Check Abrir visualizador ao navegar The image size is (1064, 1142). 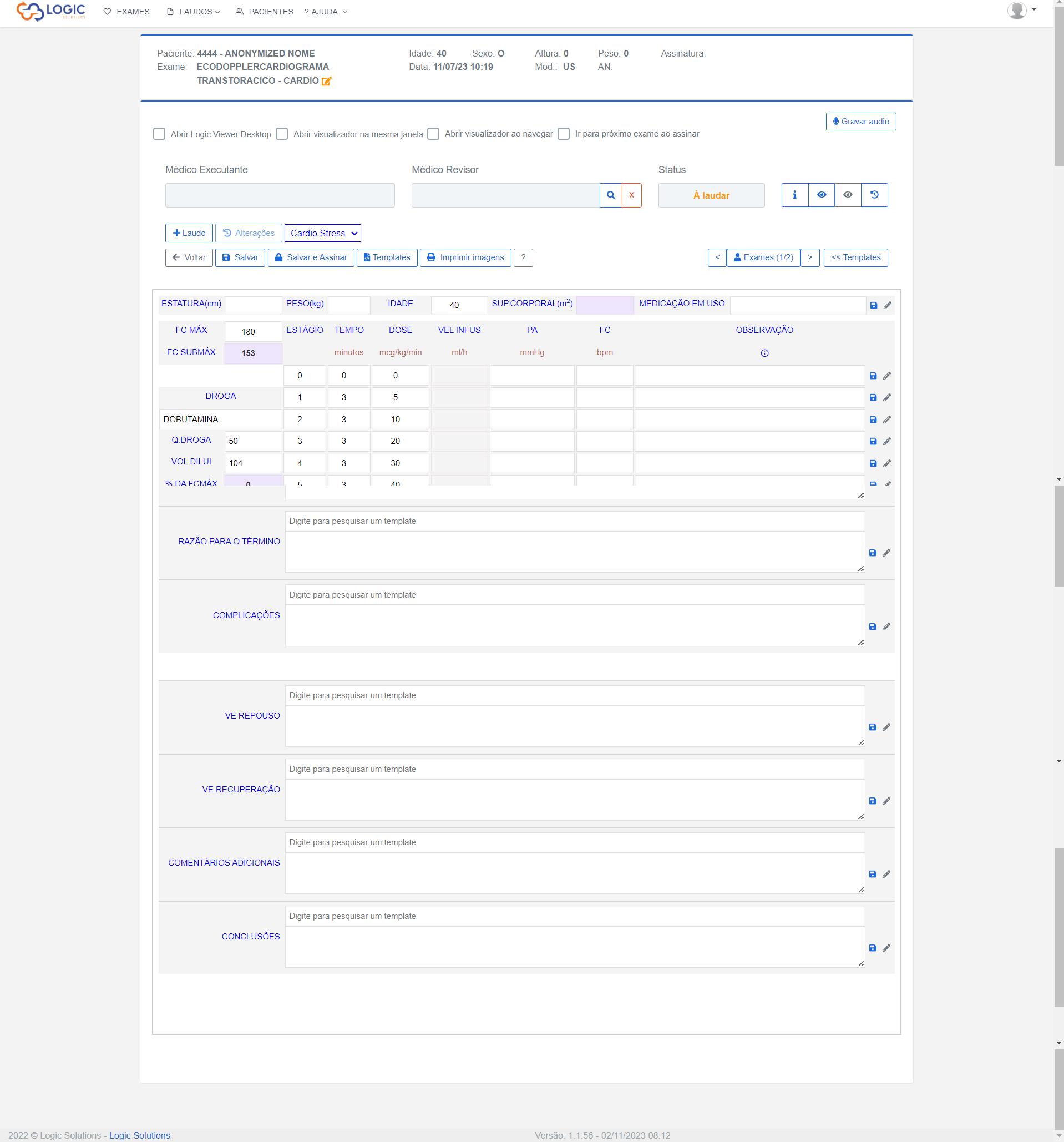[x=433, y=134]
